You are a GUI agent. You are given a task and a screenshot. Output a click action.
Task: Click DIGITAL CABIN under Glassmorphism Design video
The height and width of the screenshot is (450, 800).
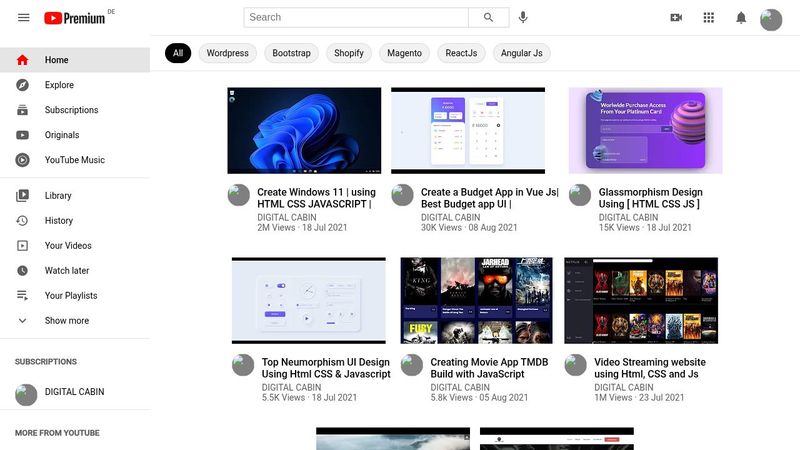click(628, 217)
